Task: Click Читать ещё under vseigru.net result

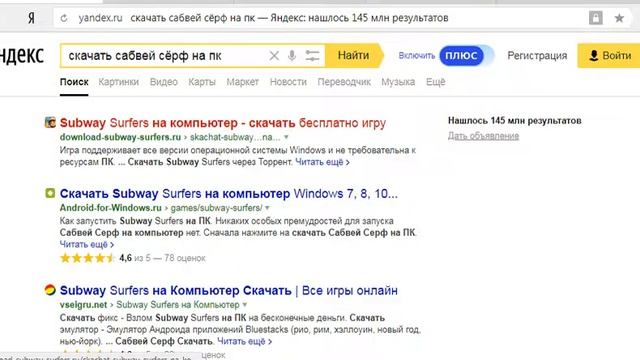Action: pos(244,341)
